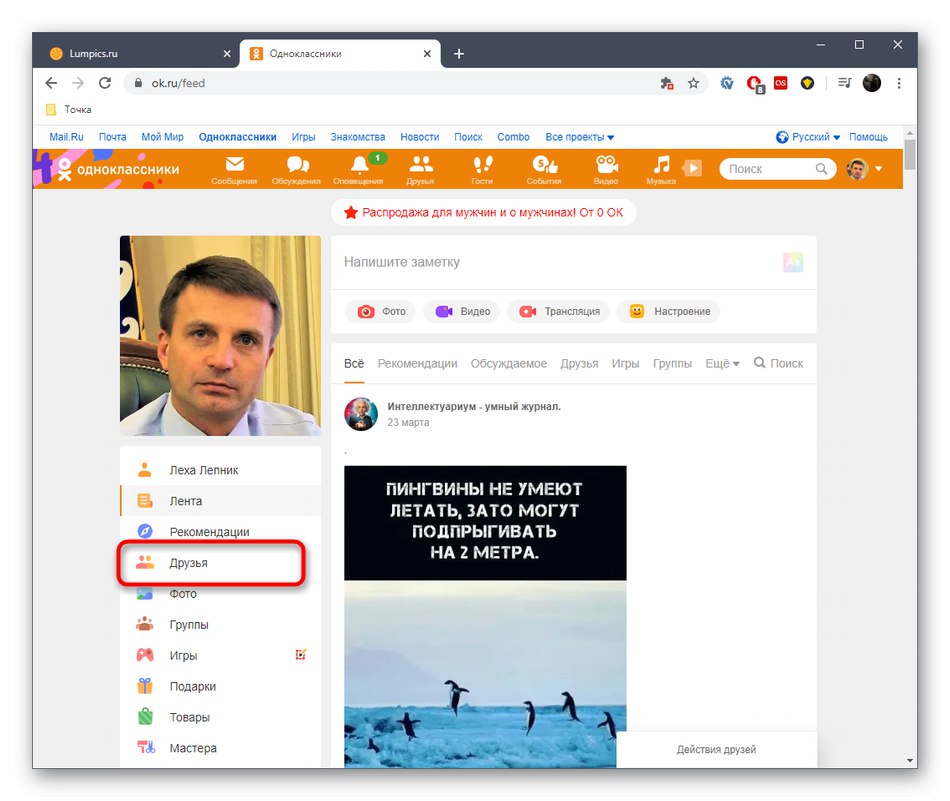
Task: Click the search magnifier in Поиск box
Action: tap(821, 169)
